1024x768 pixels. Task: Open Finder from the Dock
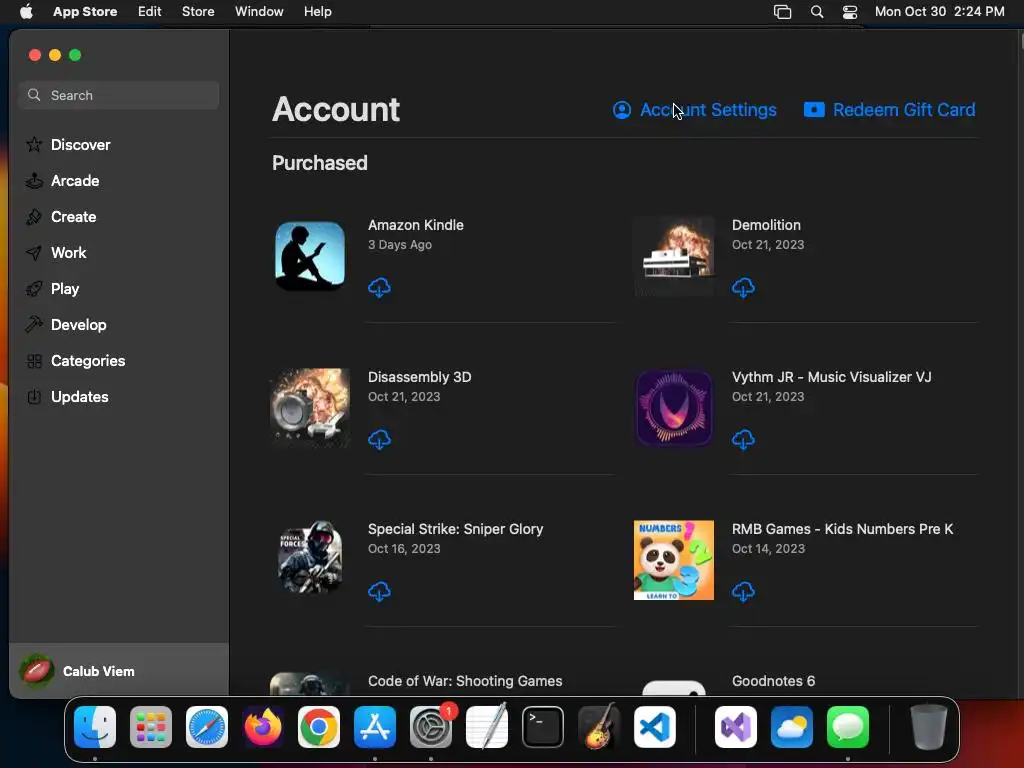click(95, 727)
